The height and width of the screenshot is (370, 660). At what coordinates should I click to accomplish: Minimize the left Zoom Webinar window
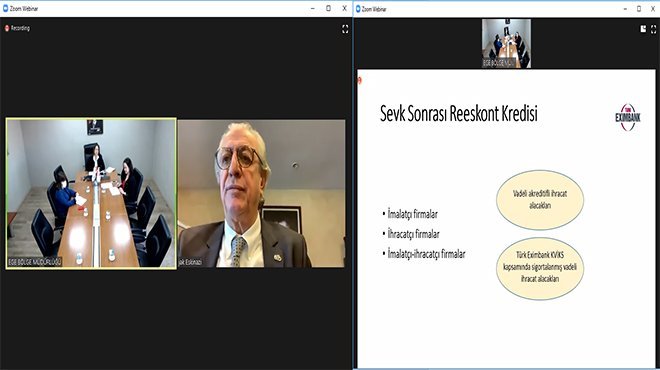(x=313, y=8)
